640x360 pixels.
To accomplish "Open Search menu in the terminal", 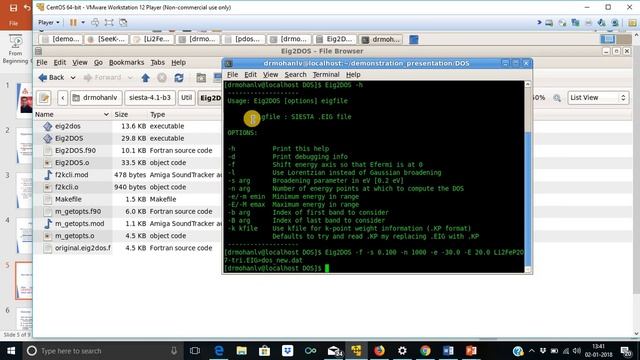I will [x=296, y=75].
